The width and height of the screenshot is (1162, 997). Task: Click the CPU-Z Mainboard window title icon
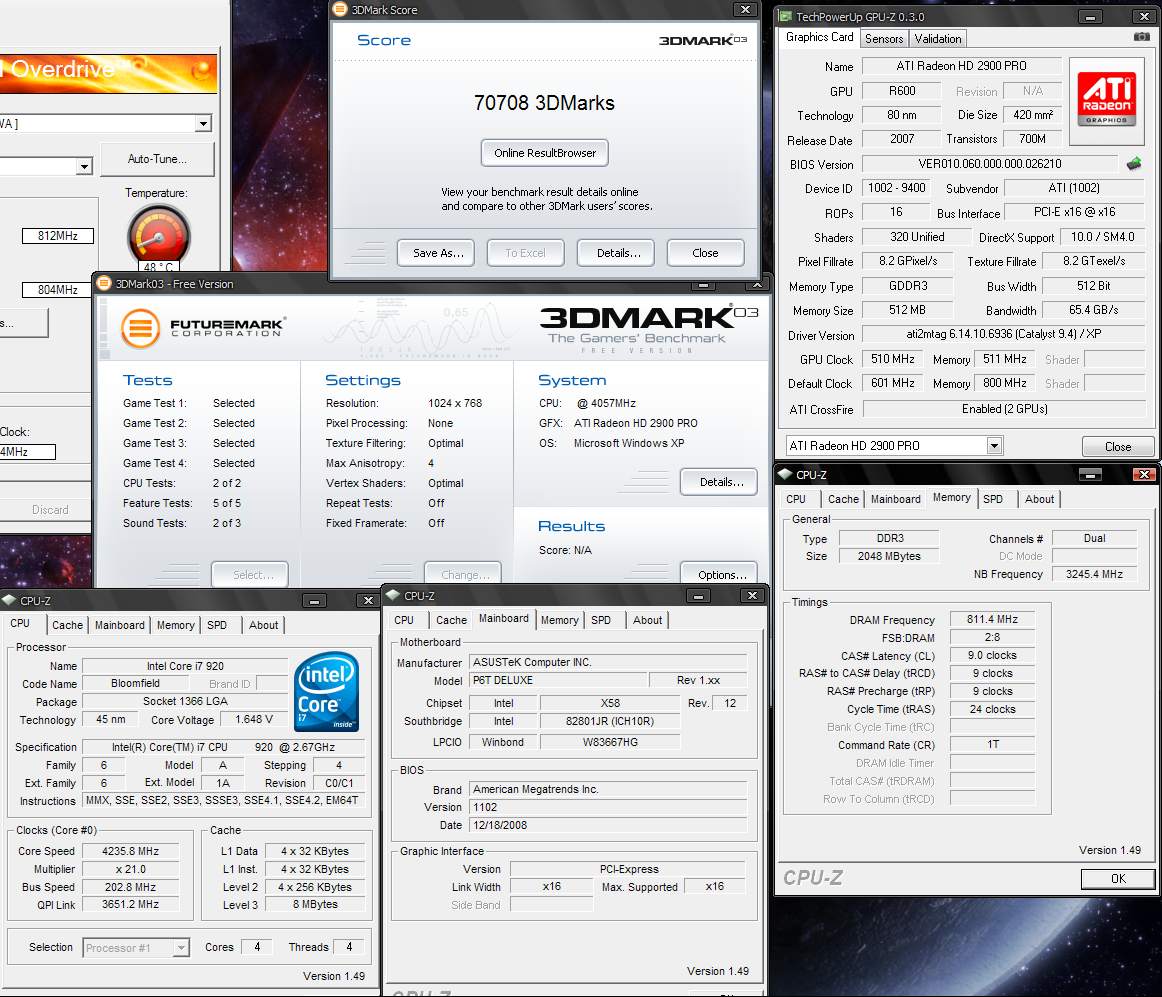tap(394, 595)
